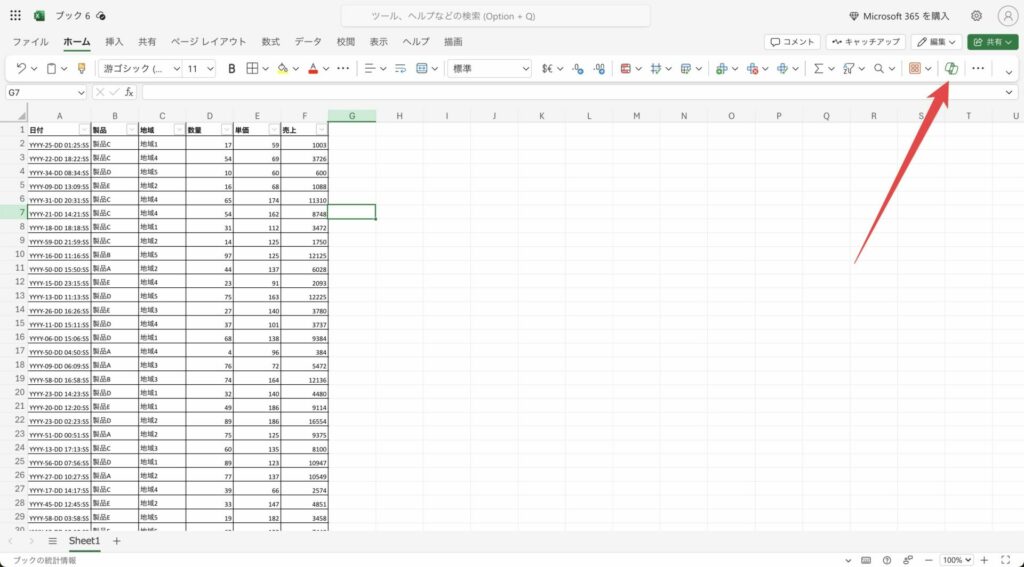Launch Copilot from the ribbon
This screenshot has height=567, width=1024.
(x=952, y=68)
